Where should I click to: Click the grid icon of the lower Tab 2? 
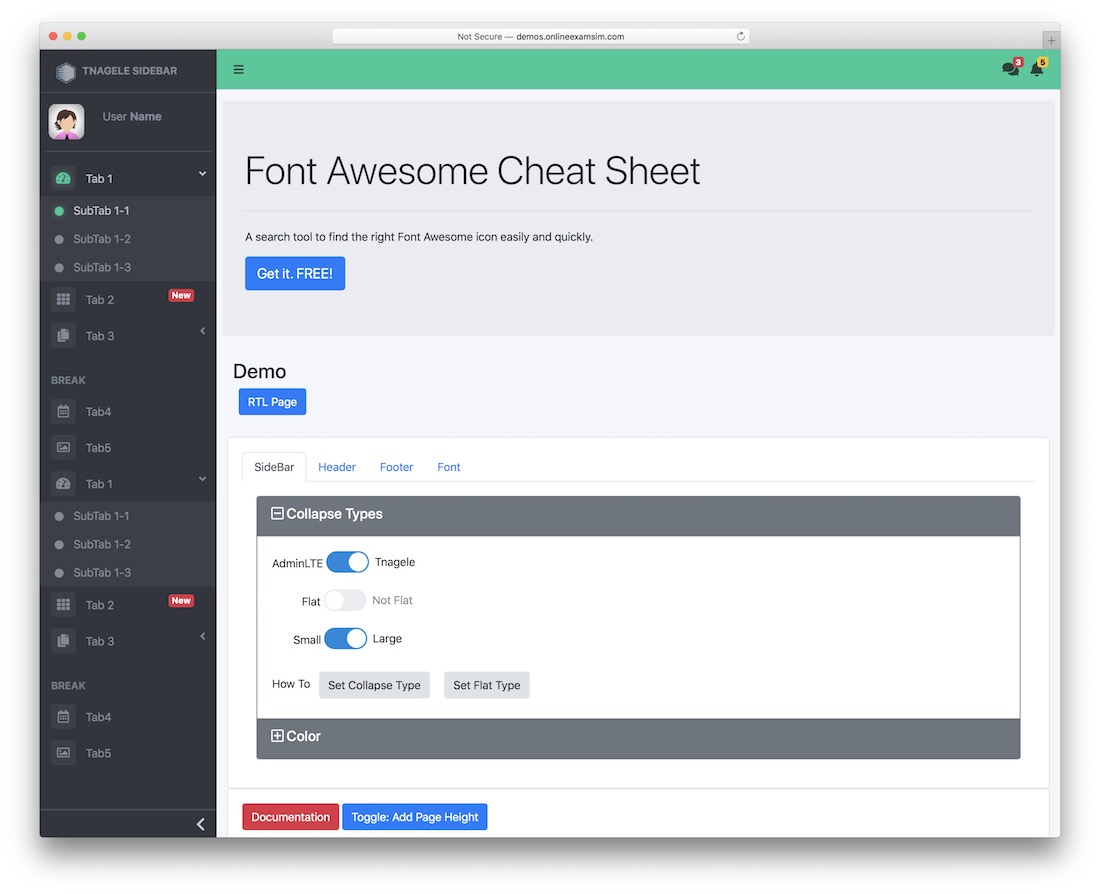[x=63, y=605]
